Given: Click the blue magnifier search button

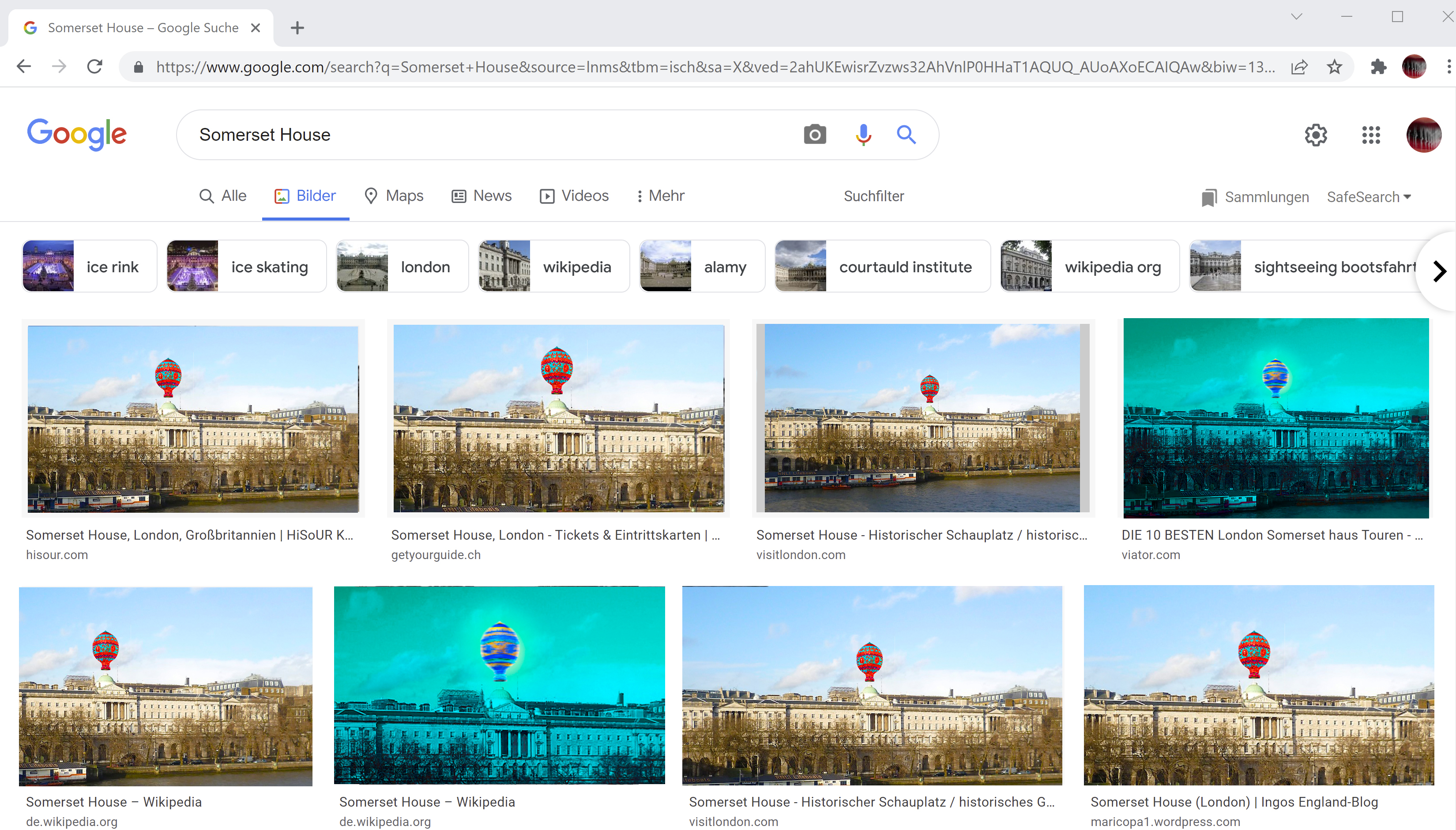Looking at the screenshot, I should pyautogui.click(x=906, y=135).
